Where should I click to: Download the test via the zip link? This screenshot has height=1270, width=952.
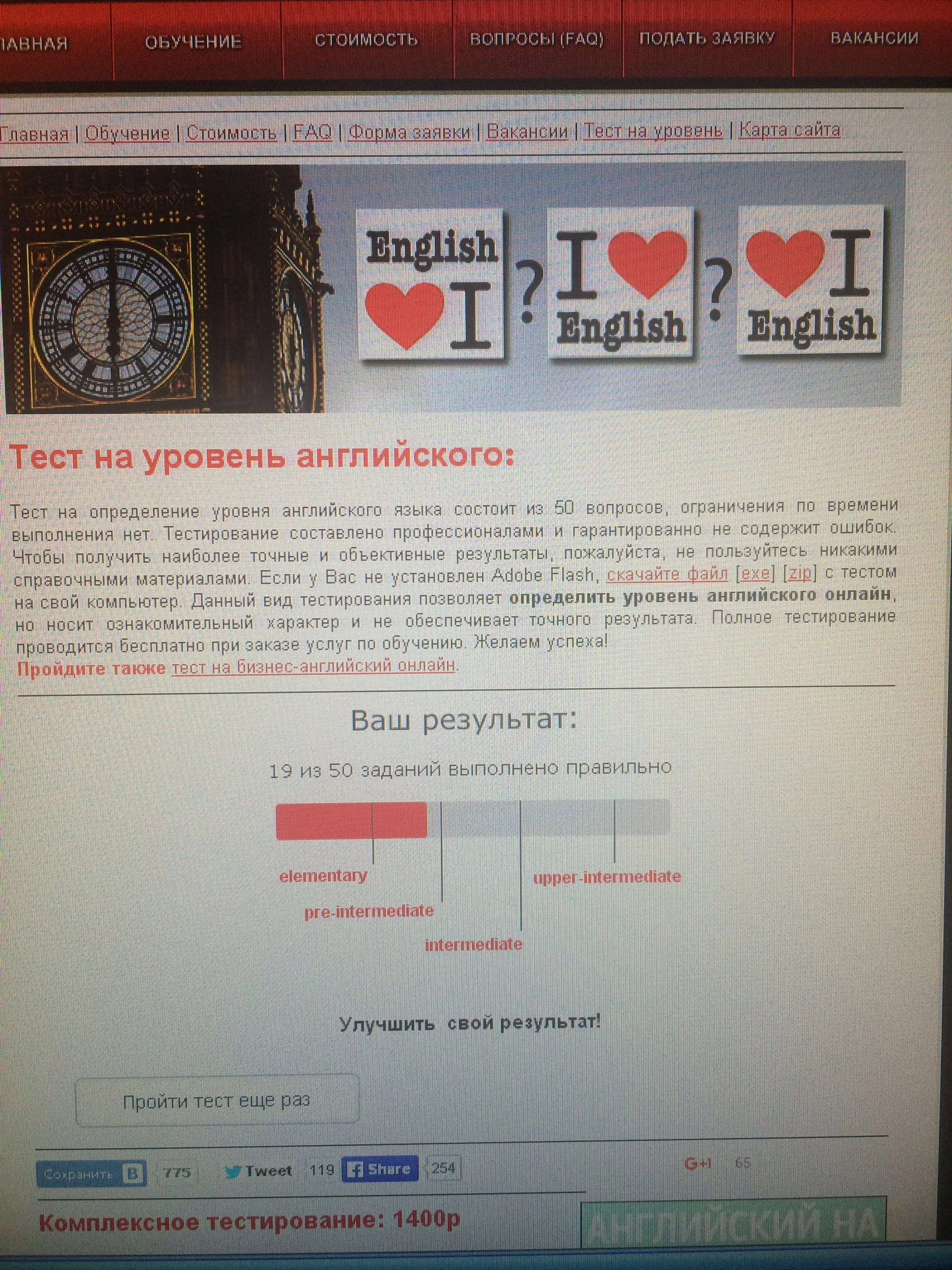coord(799,573)
